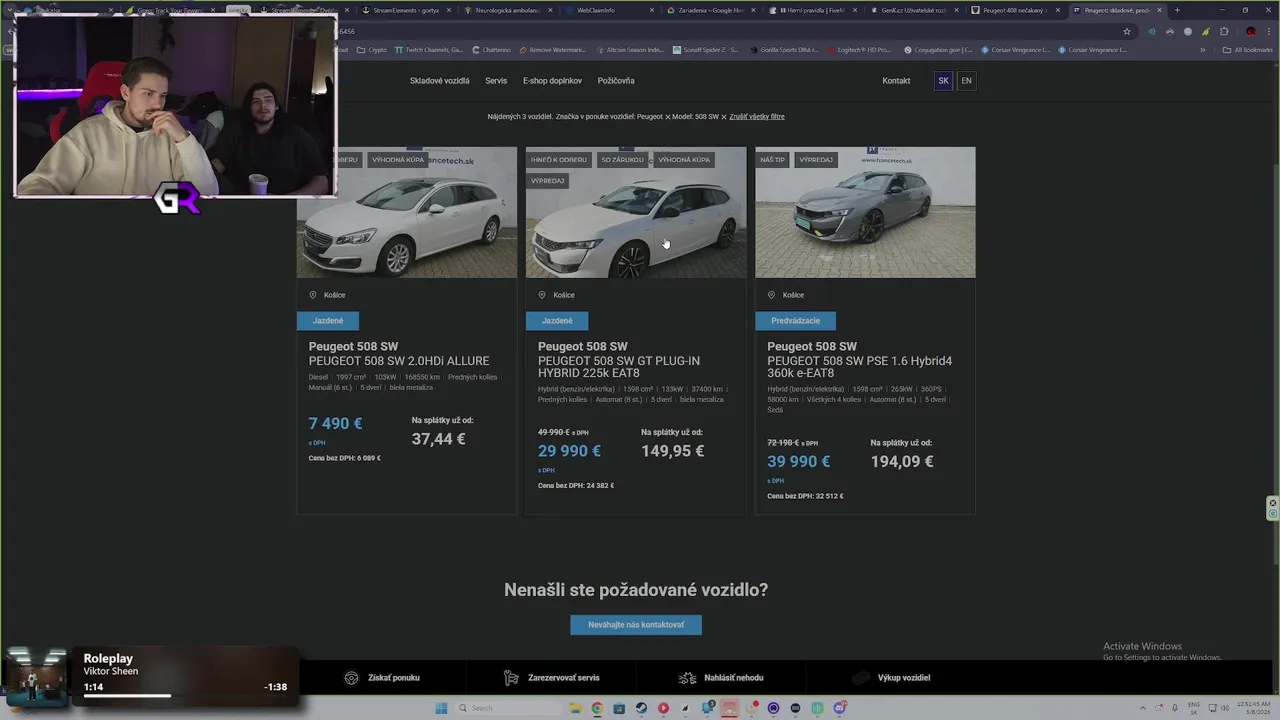Open the Windows Start menu

click(x=440, y=708)
